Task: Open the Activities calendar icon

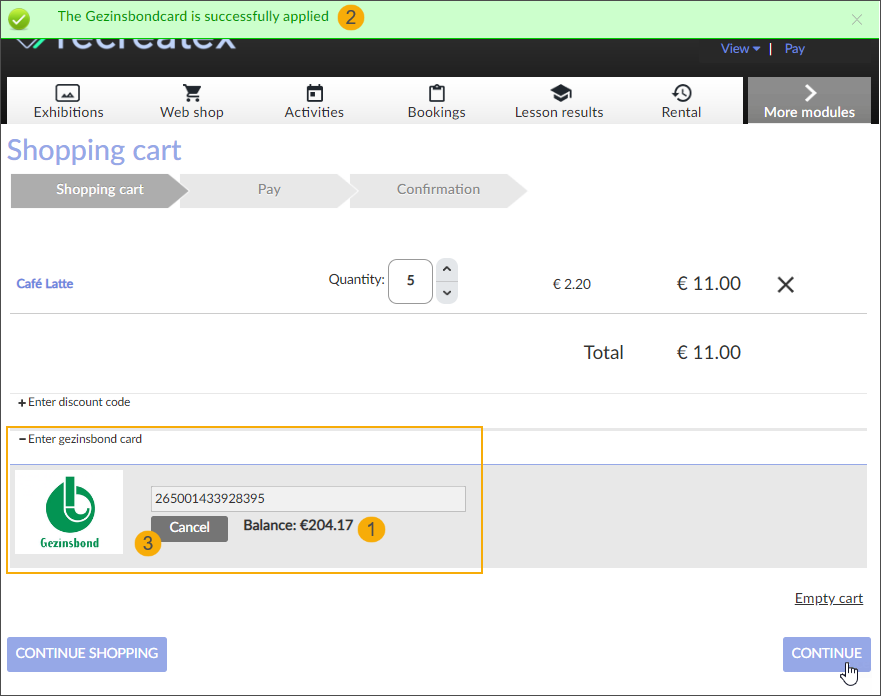Action: click(314, 93)
